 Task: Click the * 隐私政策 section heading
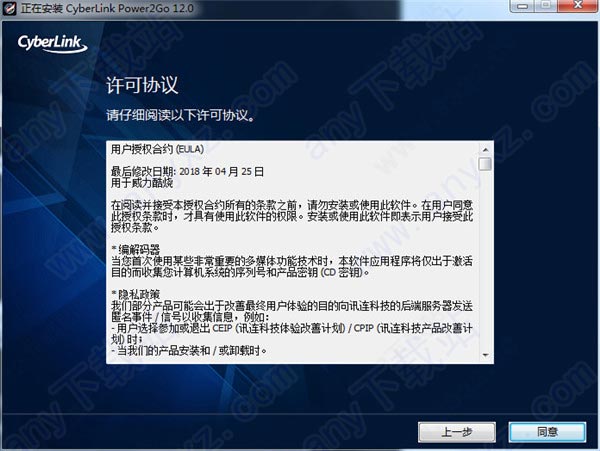135,295
